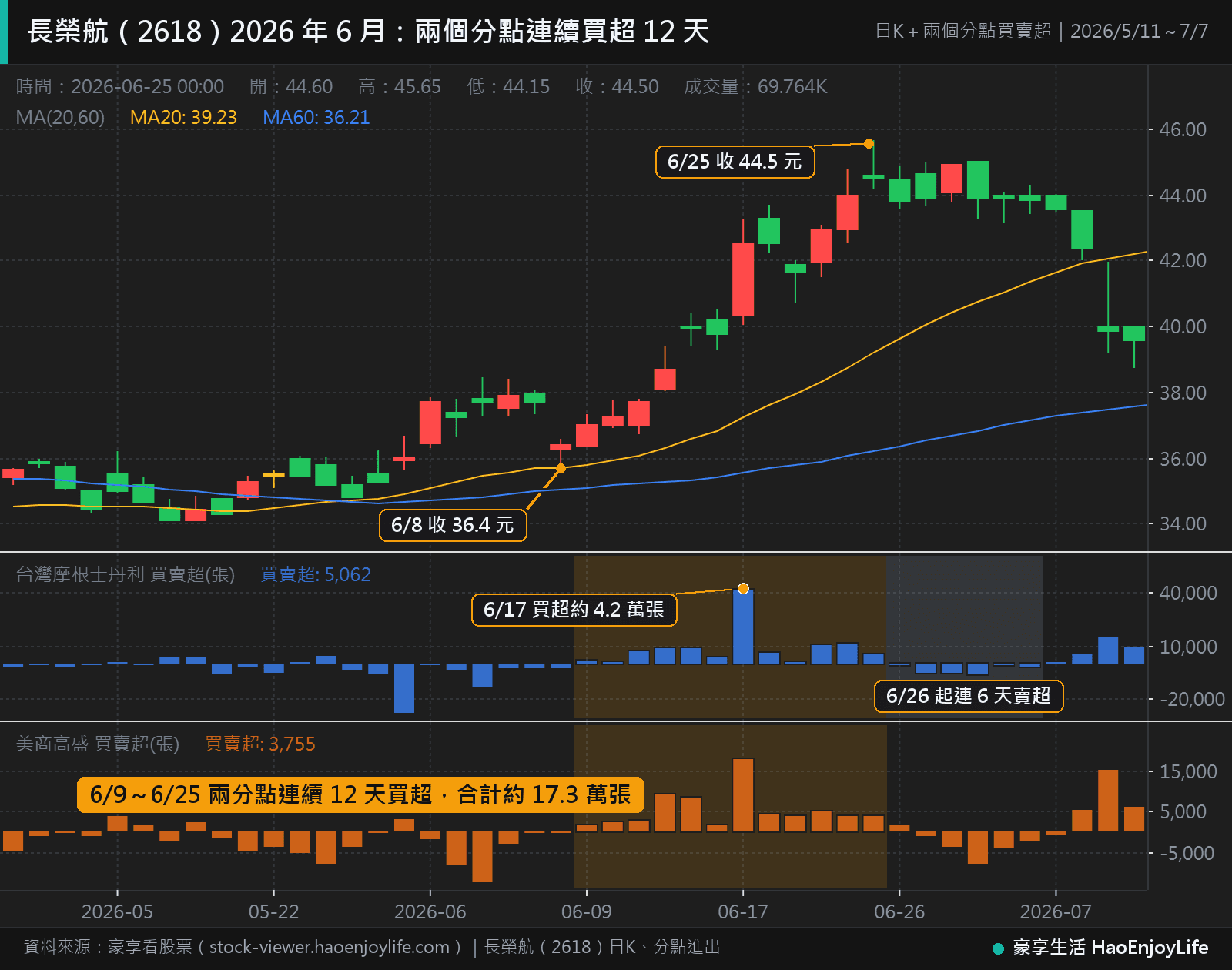Click the 收：44.50 close price value
This screenshot has height=970, width=1232.
click(x=617, y=86)
